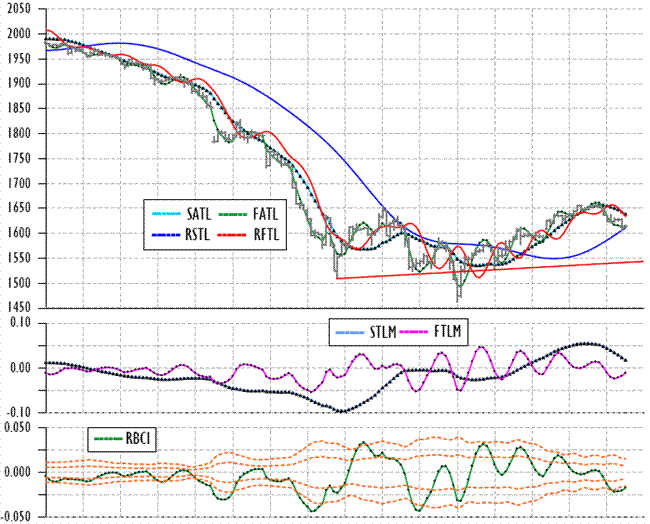Click the cyan SATL legend line sample
650x524 pixels.
click(x=167, y=214)
